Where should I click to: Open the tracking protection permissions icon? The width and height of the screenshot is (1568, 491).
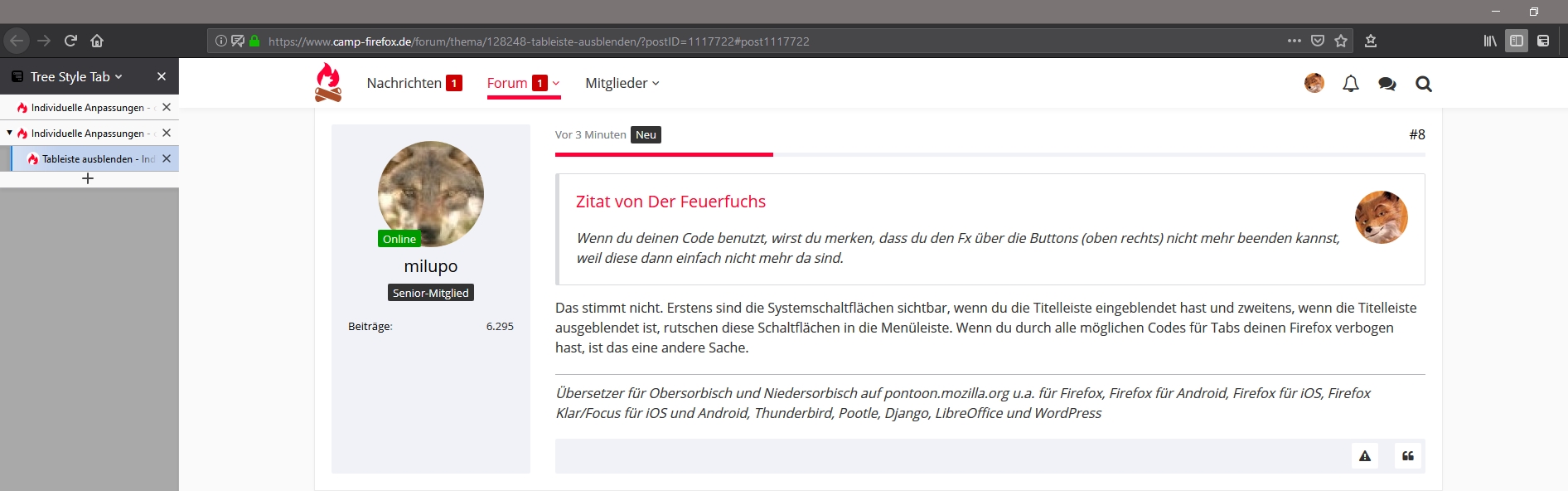click(238, 41)
